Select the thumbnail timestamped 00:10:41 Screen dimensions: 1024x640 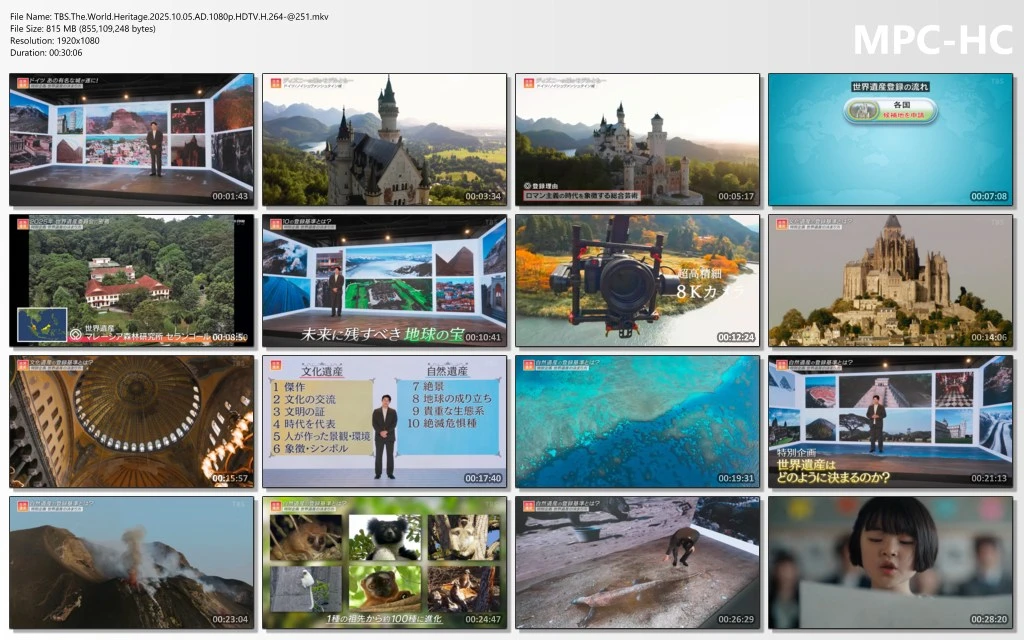click(x=384, y=280)
